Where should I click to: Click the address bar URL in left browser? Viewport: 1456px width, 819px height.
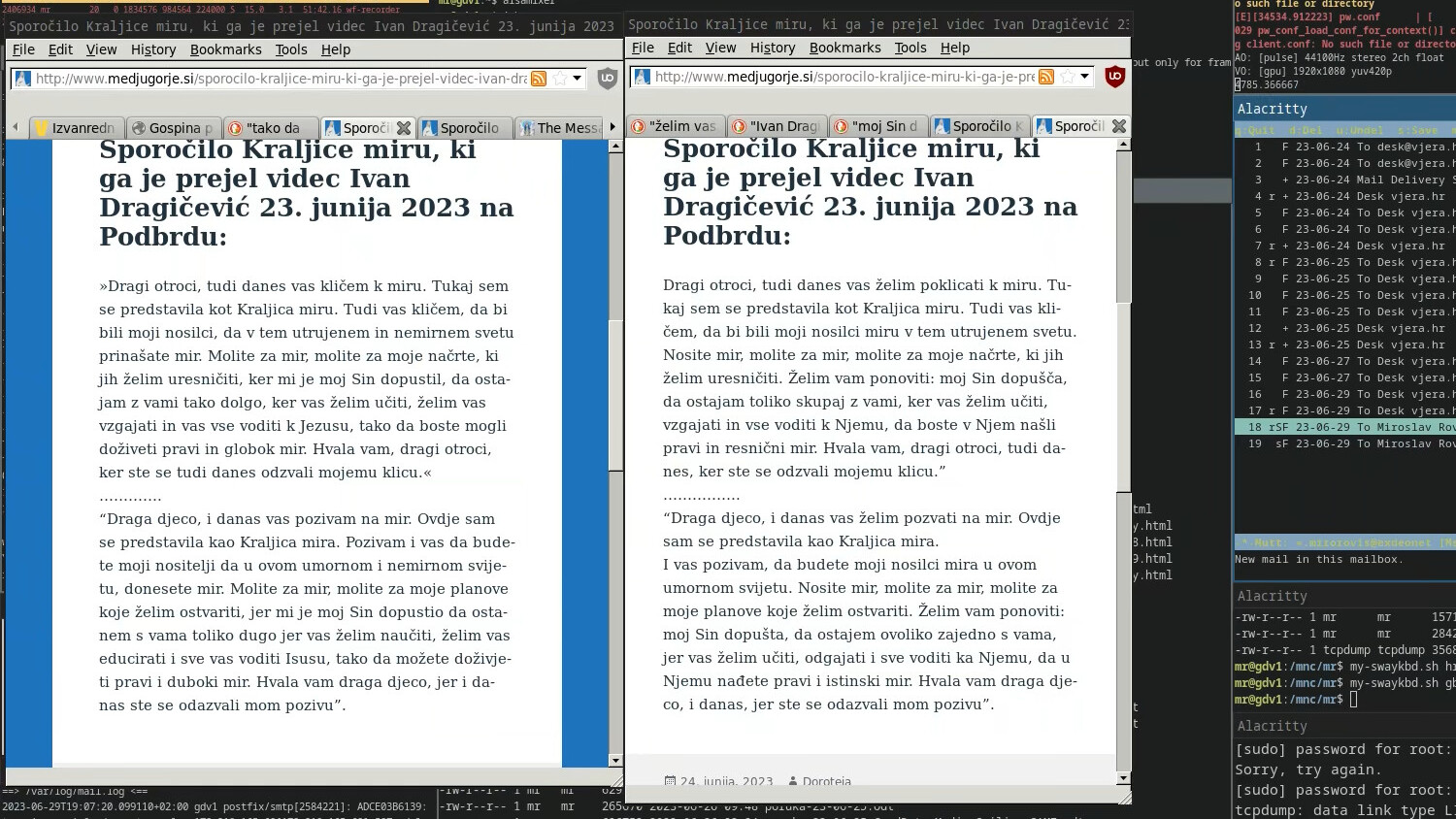(281, 79)
